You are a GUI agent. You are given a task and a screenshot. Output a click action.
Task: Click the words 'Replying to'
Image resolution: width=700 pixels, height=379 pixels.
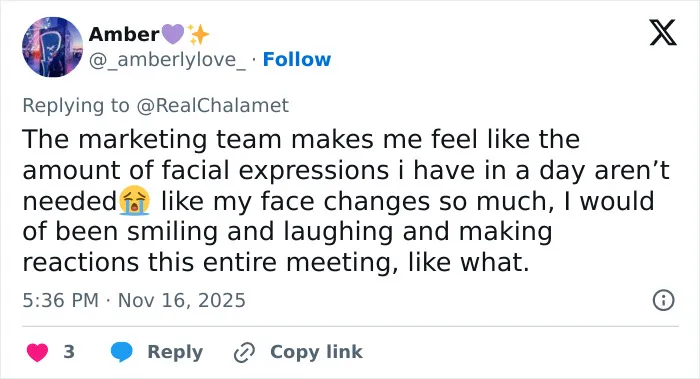point(76,106)
